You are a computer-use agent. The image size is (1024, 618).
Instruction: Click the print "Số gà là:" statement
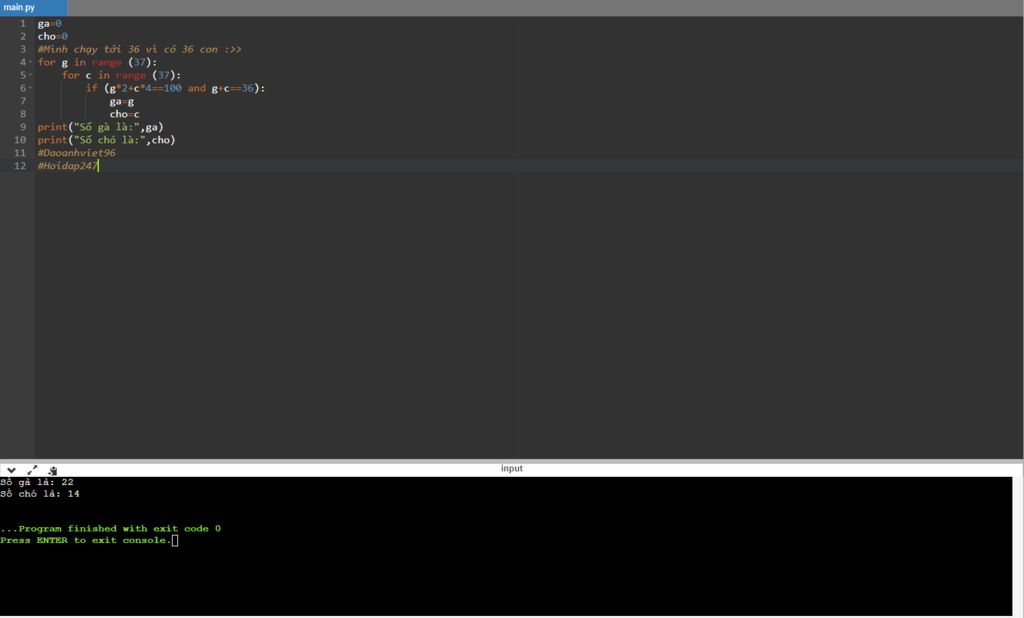100,127
